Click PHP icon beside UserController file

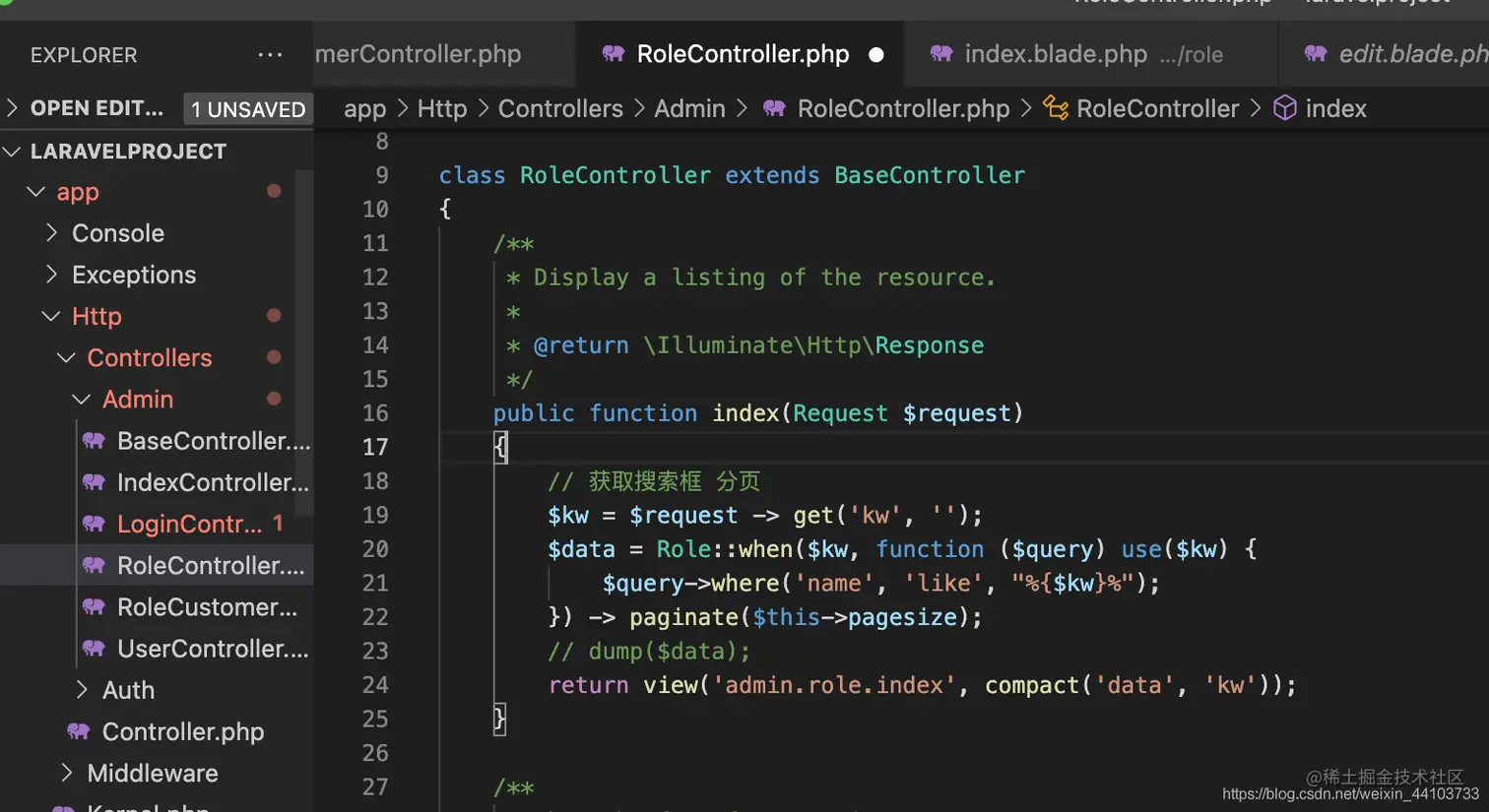tap(95, 649)
